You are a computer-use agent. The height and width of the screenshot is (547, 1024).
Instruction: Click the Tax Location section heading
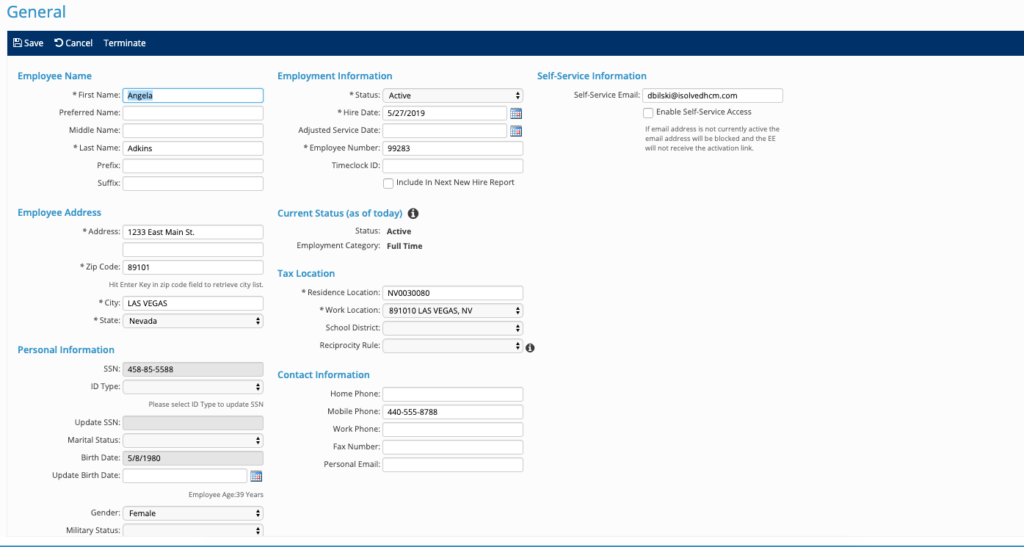(306, 274)
